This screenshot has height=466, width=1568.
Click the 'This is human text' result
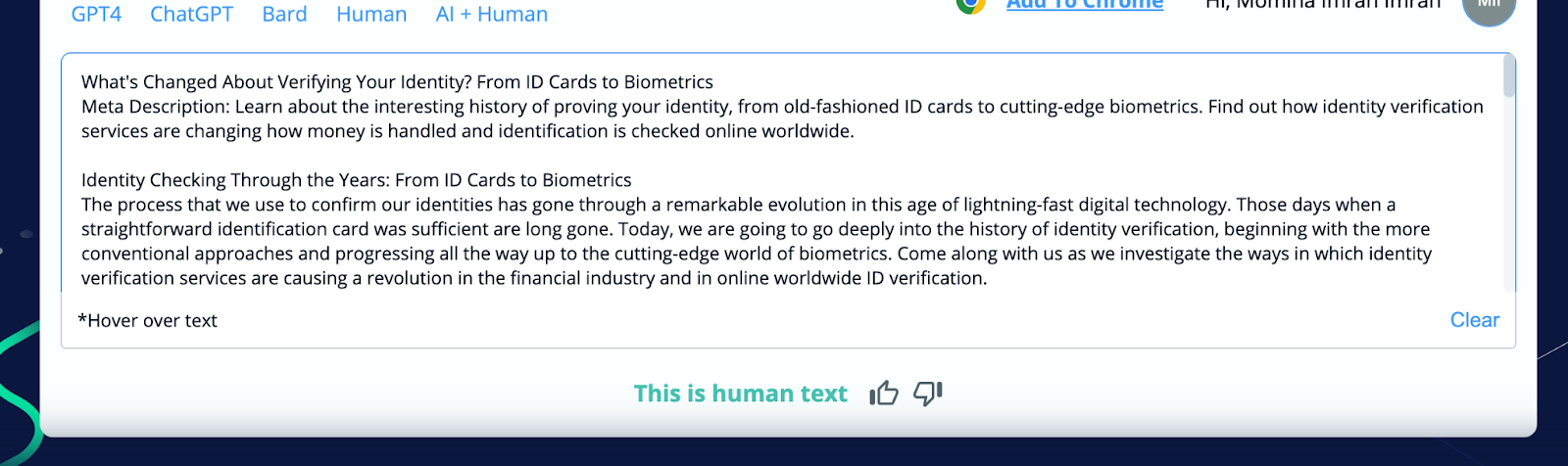click(740, 394)
